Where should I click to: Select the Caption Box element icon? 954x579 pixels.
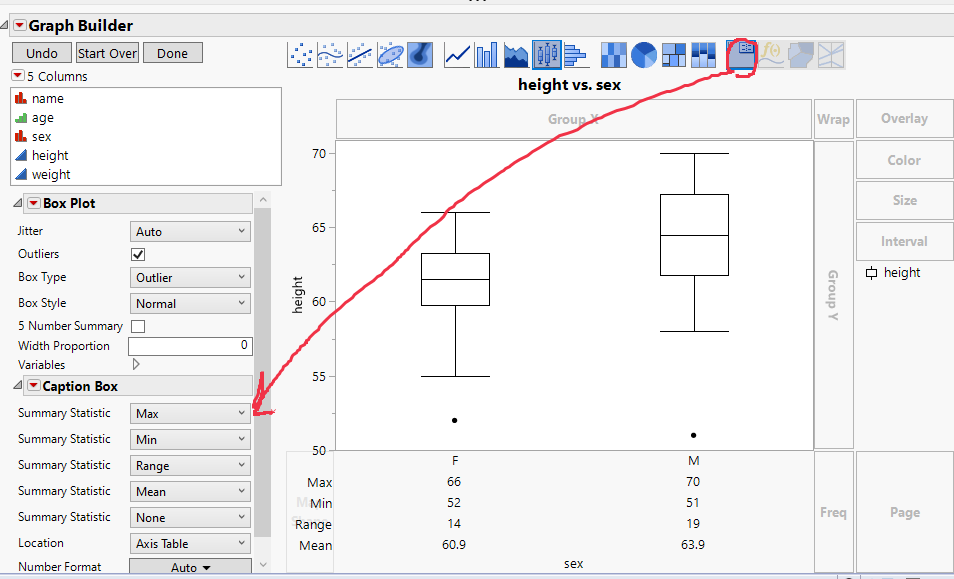pos(740,55)
